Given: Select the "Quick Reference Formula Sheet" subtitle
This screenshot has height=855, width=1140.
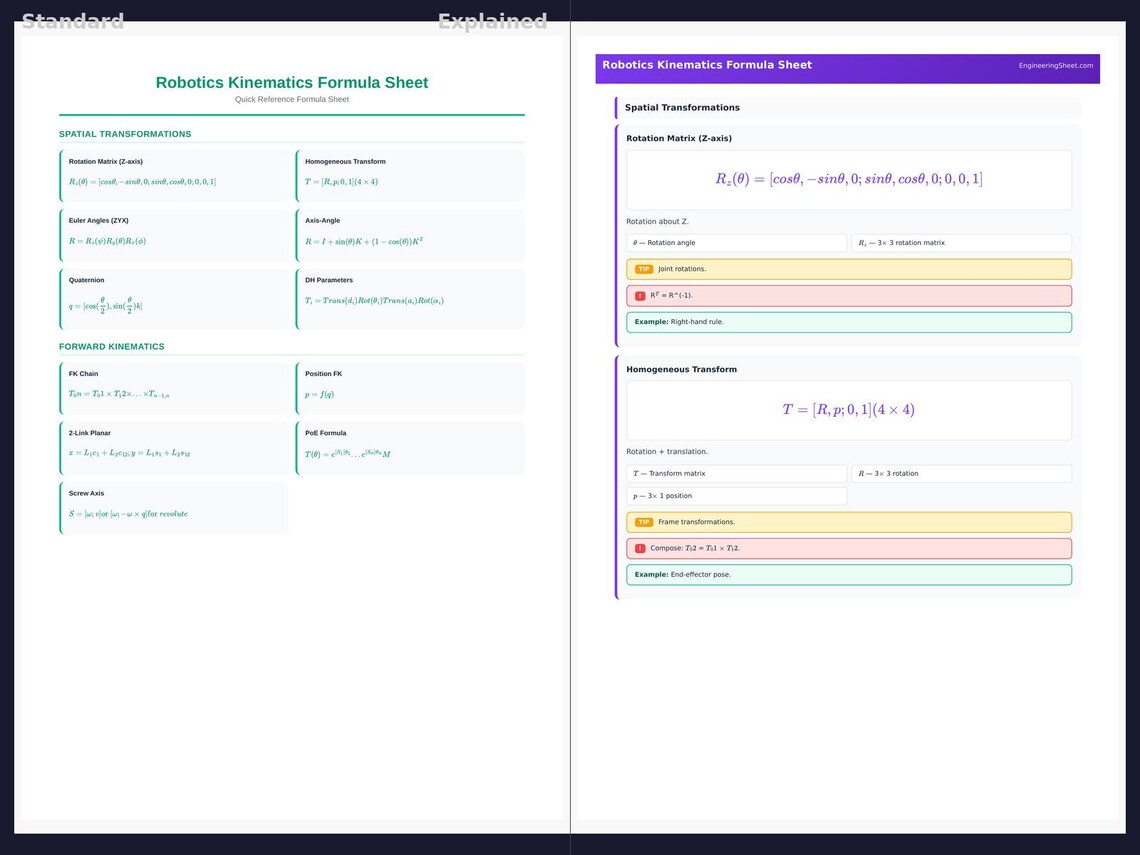Looking at the screenshot, I should 292,100.
